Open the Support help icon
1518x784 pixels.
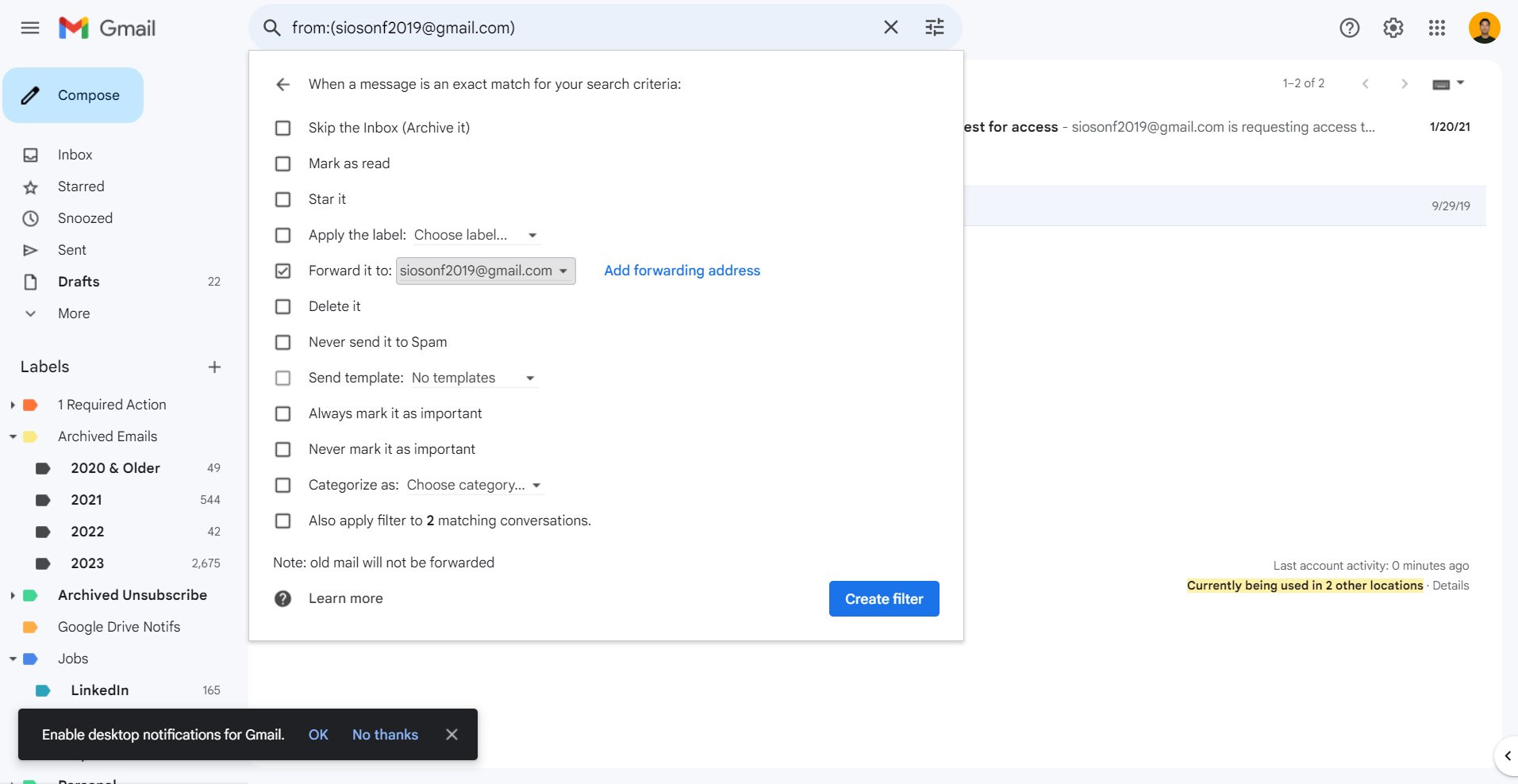[x=1349, y=29]
